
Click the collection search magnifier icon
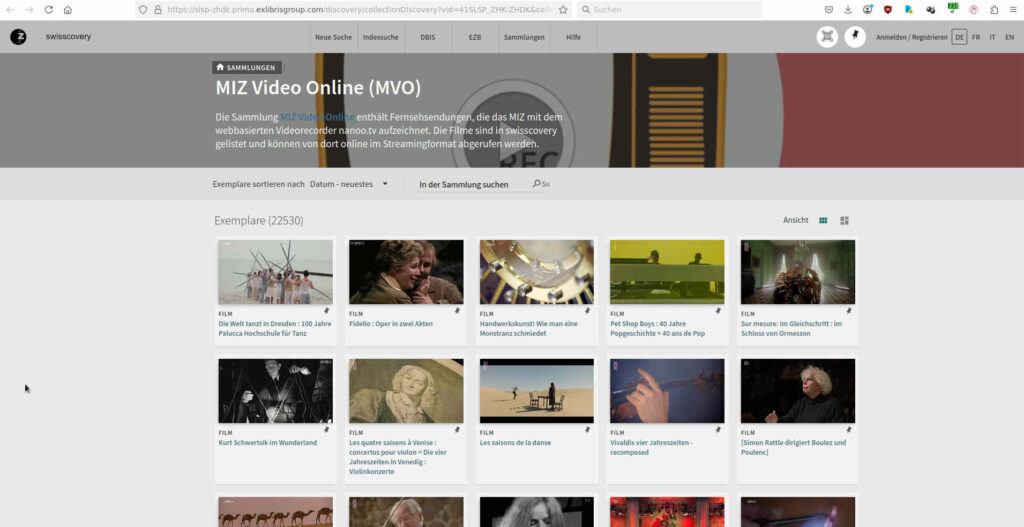[x=536, y=184]
